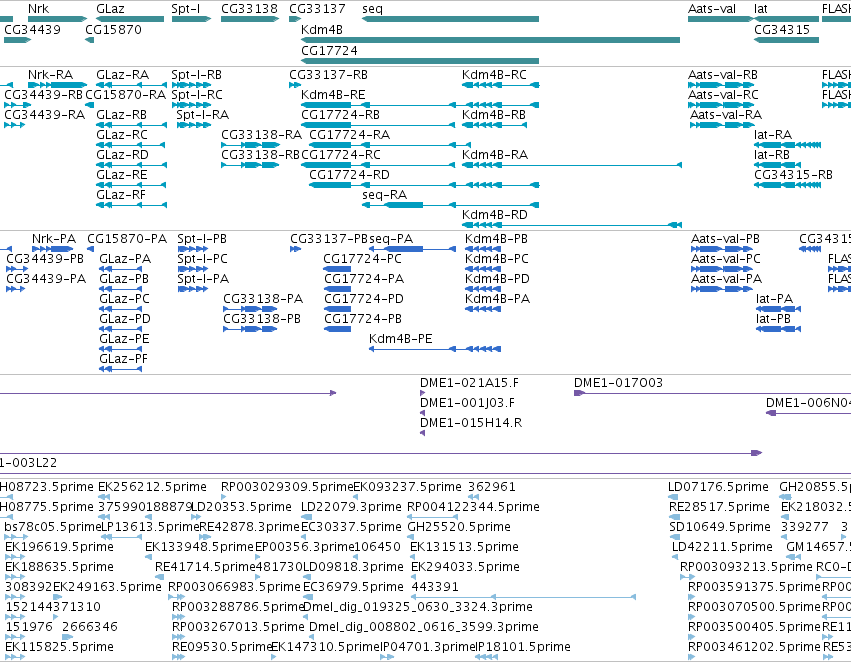Click the DME1-017O03 clone label
This screenshot has height=662, width=851.
pos(619,383)
